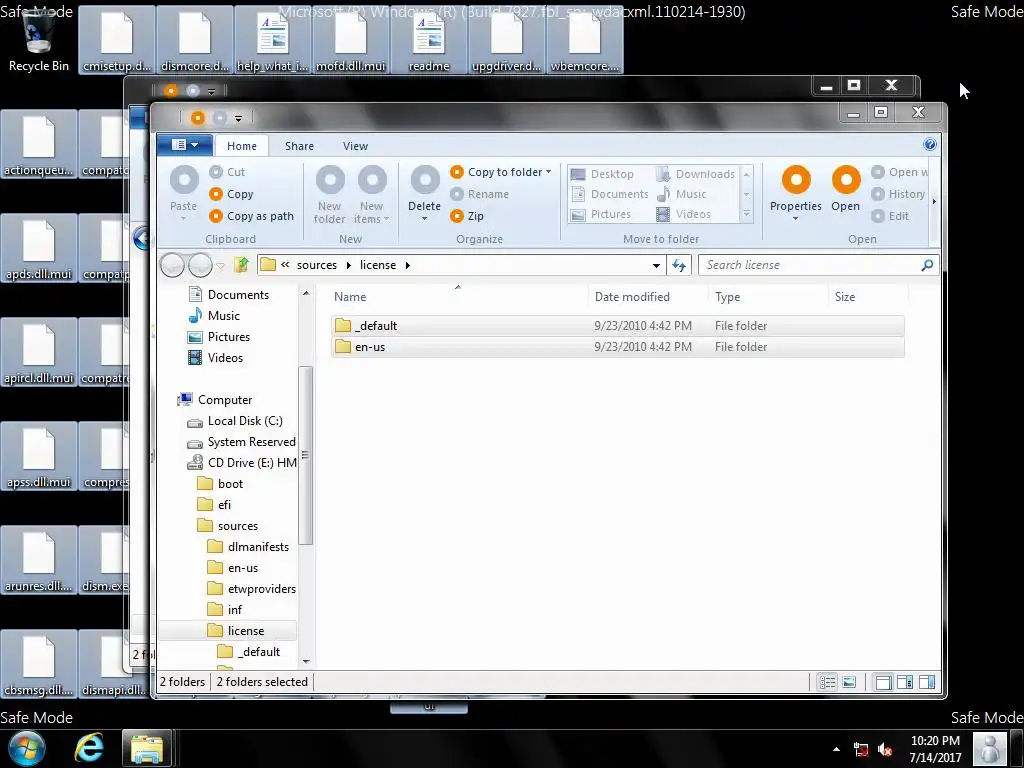Open the blue File menu button
Screen dimensions: 1024x768
pyautogui.click(x=184, y=144)
